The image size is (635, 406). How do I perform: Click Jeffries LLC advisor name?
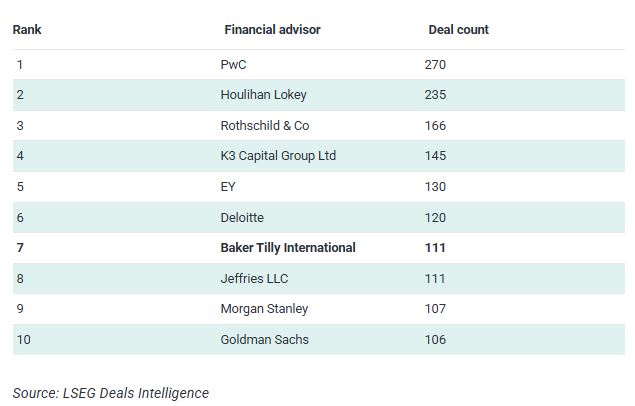254,279
